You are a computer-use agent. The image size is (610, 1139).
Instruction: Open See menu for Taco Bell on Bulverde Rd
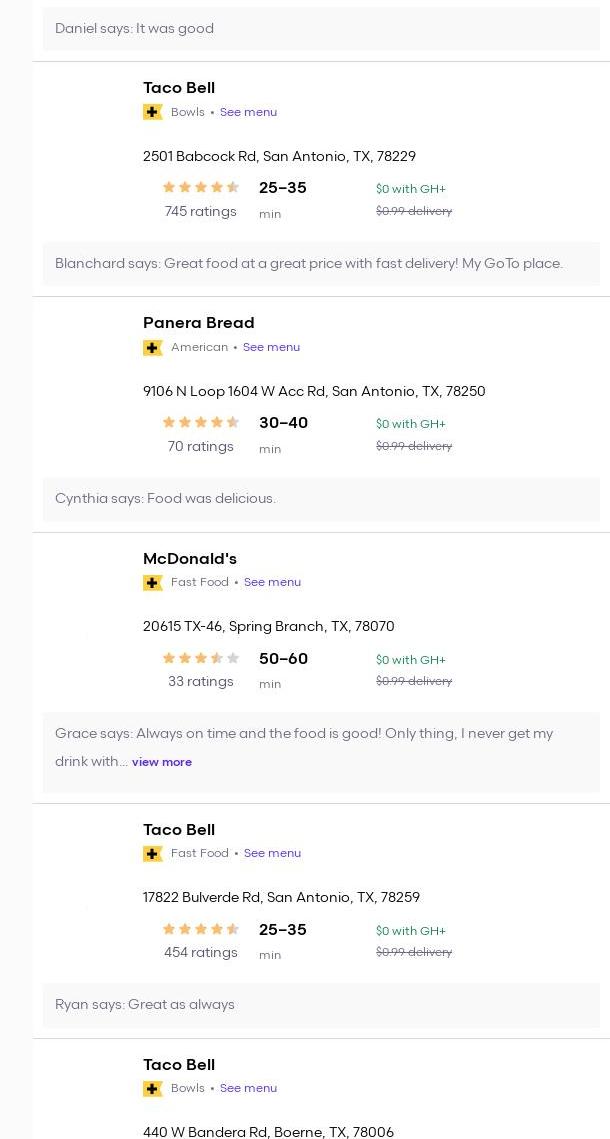pyautogui.click(x=272, y=853)
